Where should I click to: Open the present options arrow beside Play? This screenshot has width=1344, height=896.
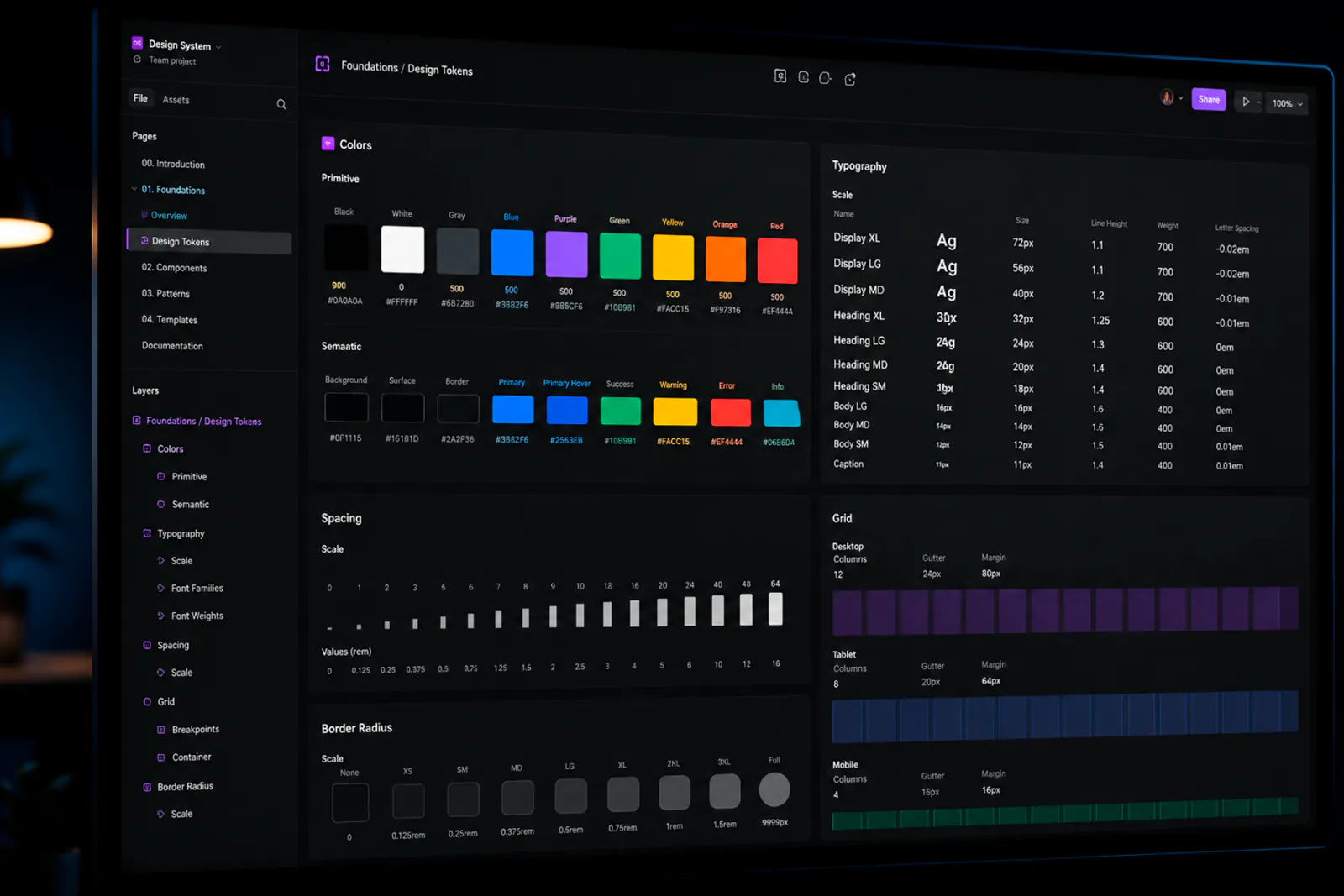(x=1258, y=102)
